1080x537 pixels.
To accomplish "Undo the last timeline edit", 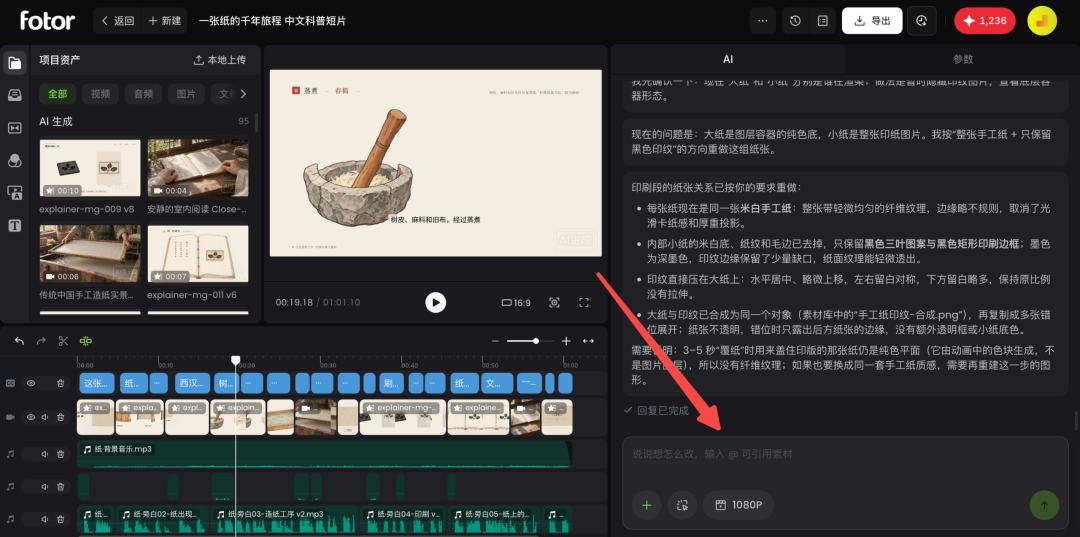I will [19, 341].
